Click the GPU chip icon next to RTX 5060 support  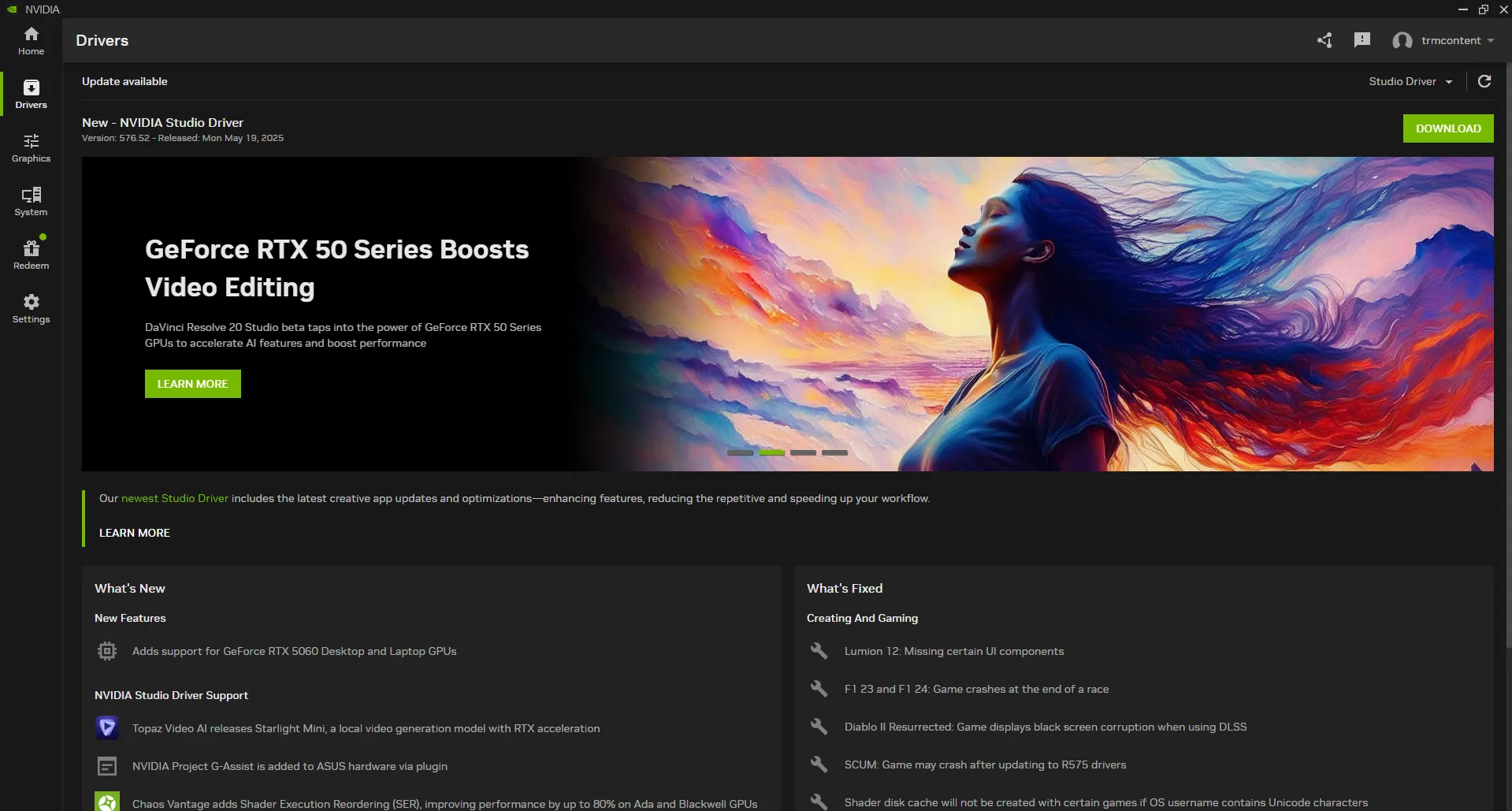(107, 650)
